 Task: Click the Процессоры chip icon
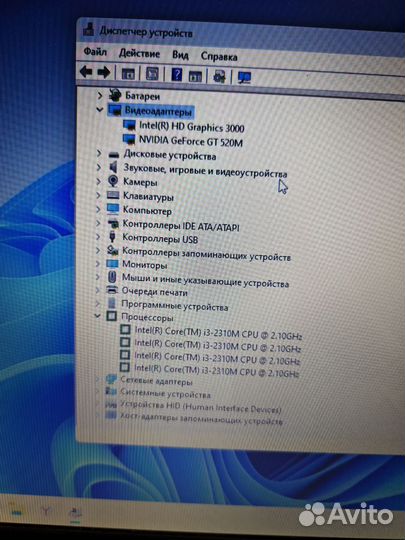[111, 316]
